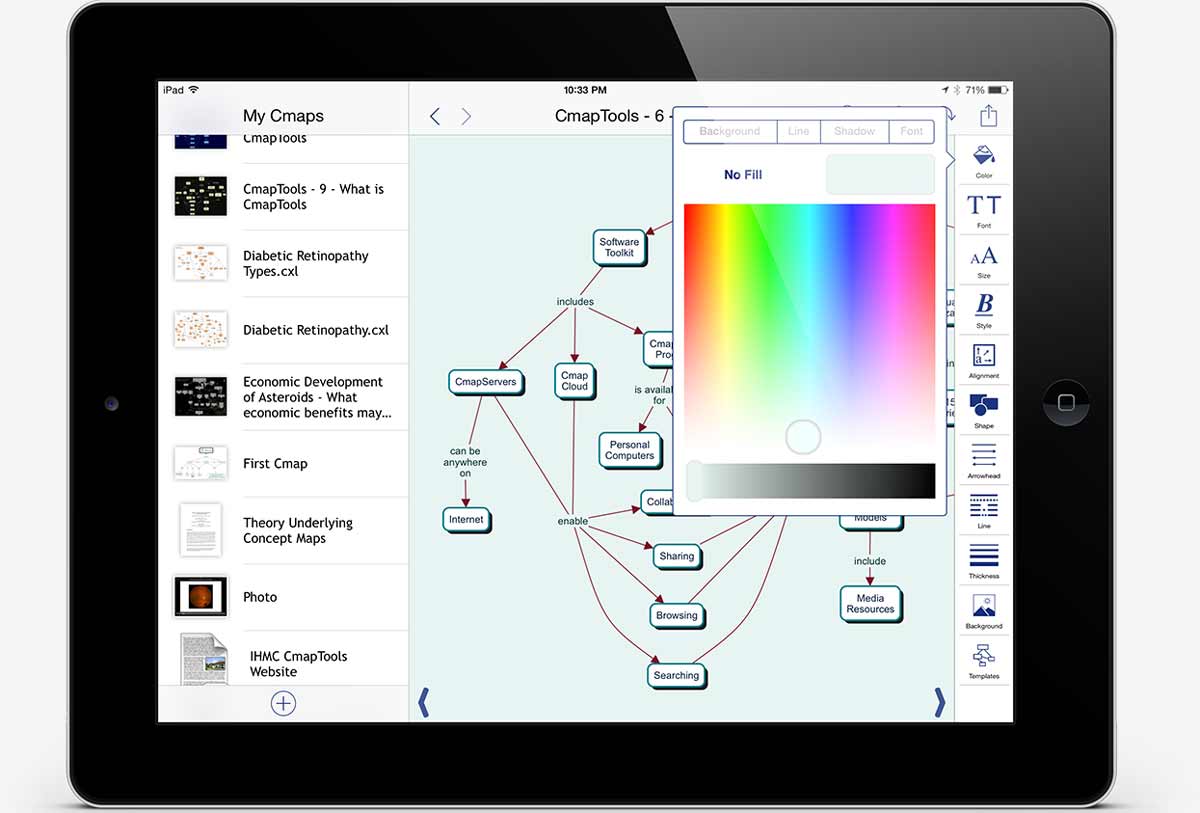Add a new Cmap with plus button
Image resolution: width=1200 pixels, height=813 pixels.
tap(283, 704)
